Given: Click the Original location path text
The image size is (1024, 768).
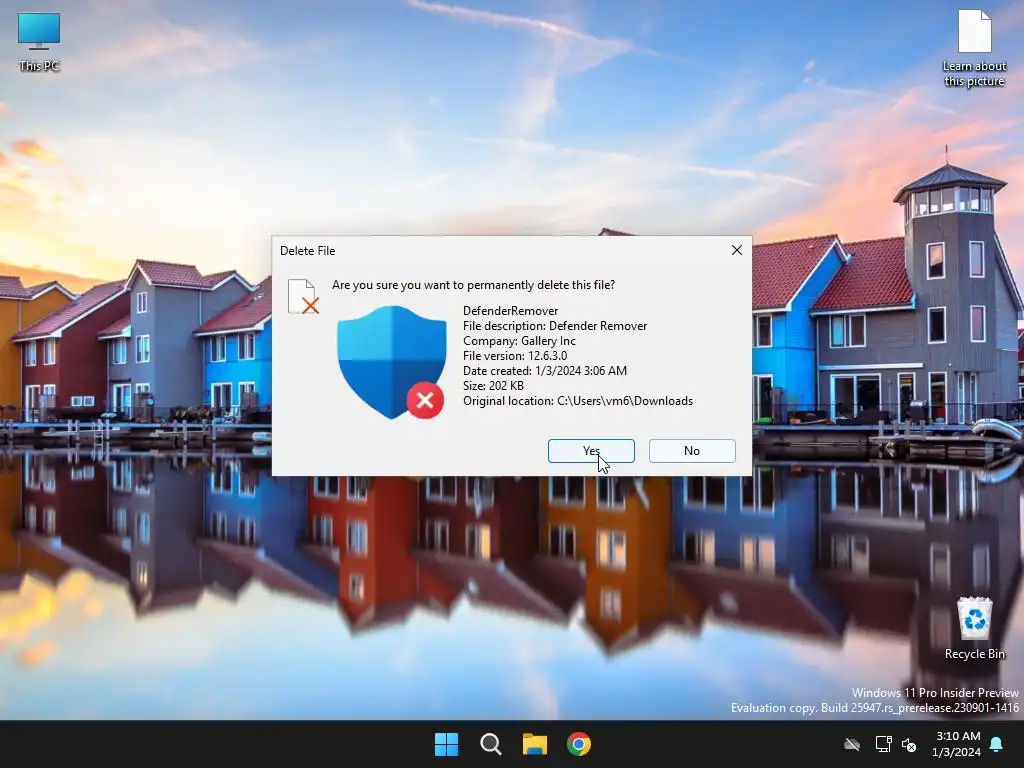Looking at the screenshot, I should tap(578, 401).
